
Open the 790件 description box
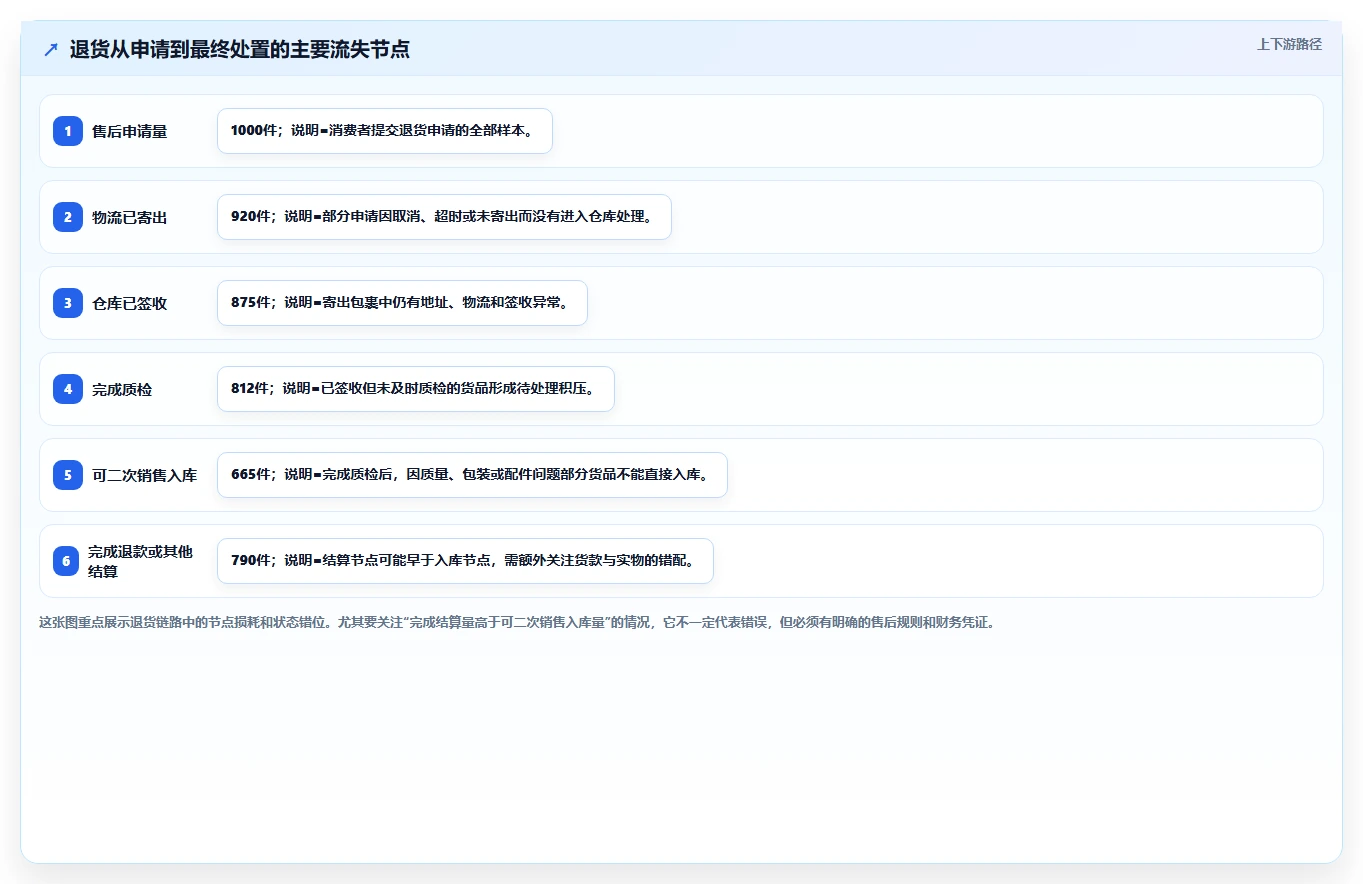[x=465, y=561]
